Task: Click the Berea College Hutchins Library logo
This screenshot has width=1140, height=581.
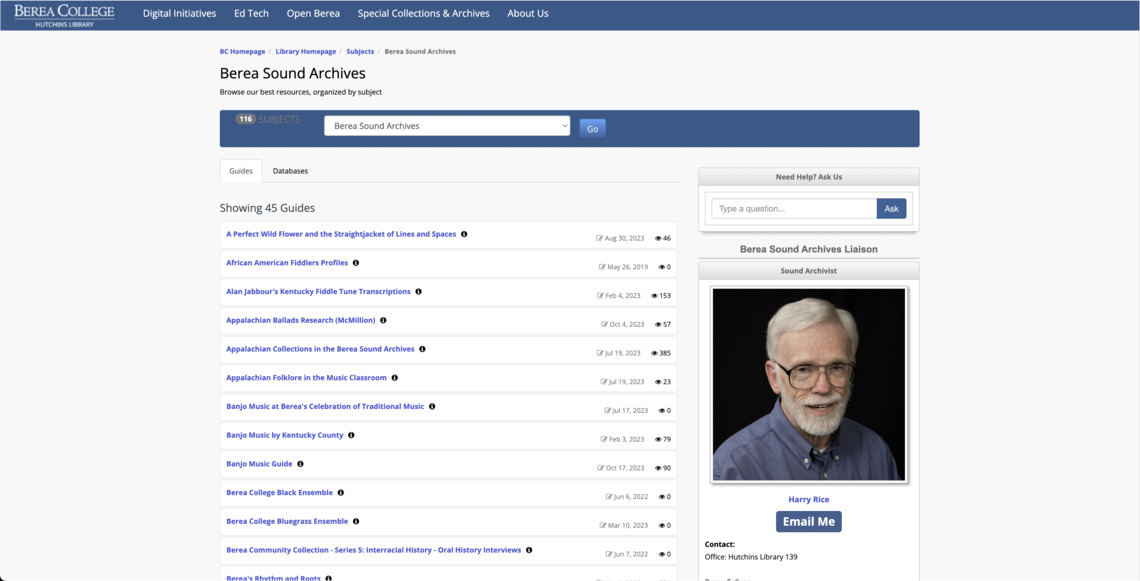Action: tap(64, 14)
